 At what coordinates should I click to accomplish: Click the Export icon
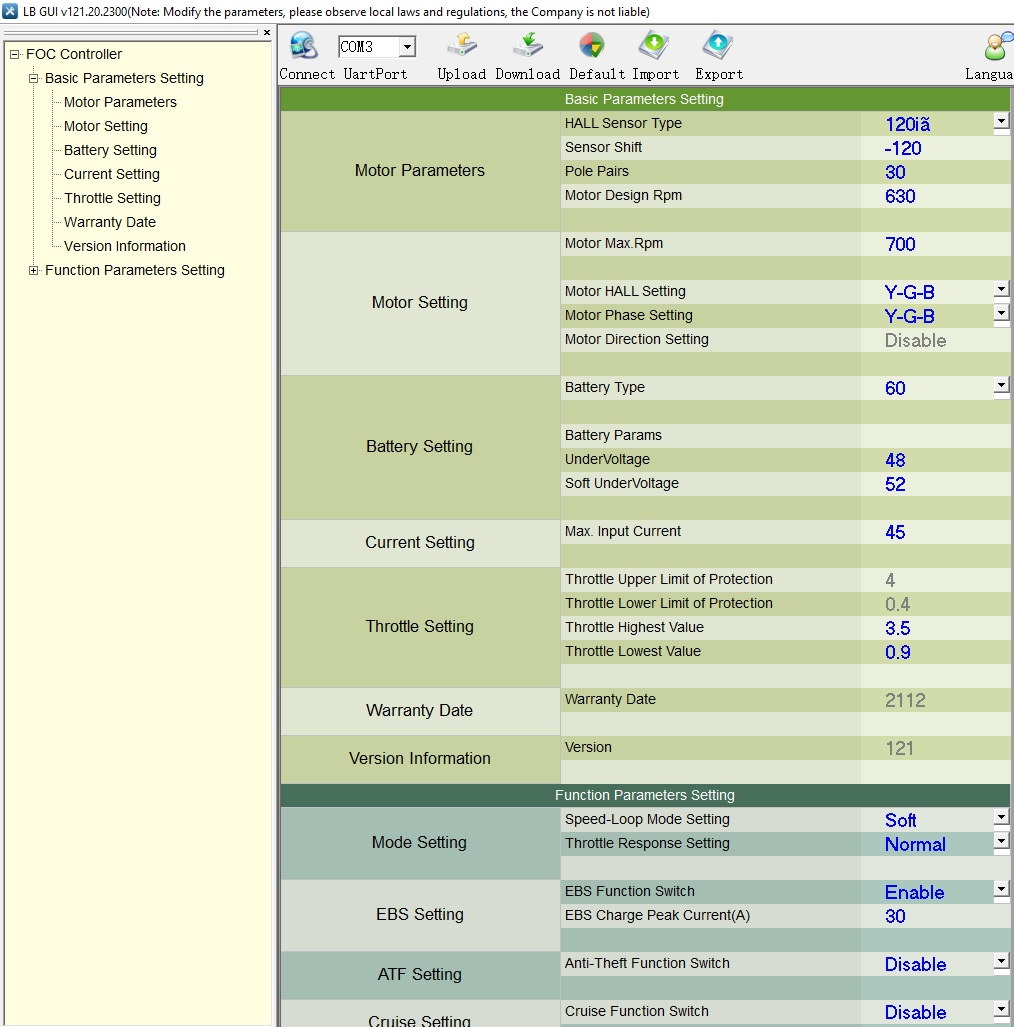click(718, 47)
